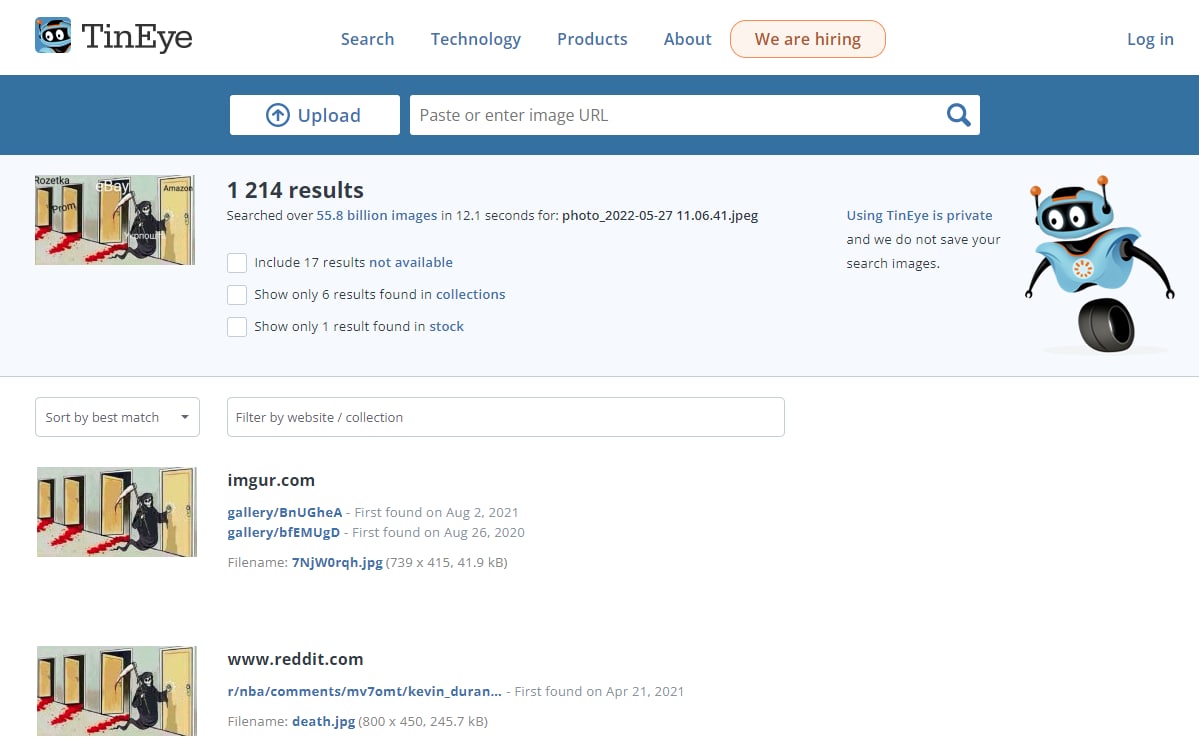Click the Log in link

coord(1150,39)
